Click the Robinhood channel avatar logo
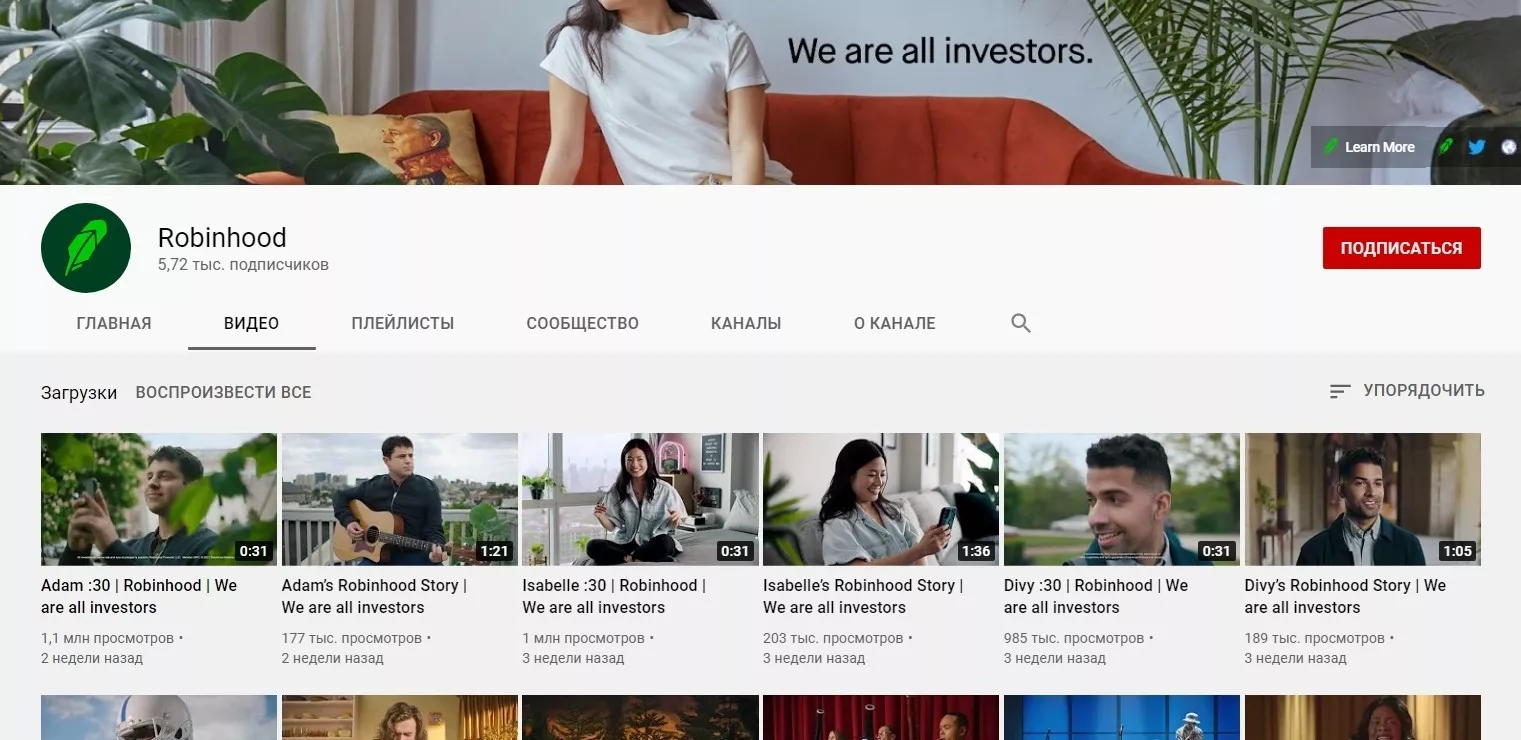 tap(86, 248)
